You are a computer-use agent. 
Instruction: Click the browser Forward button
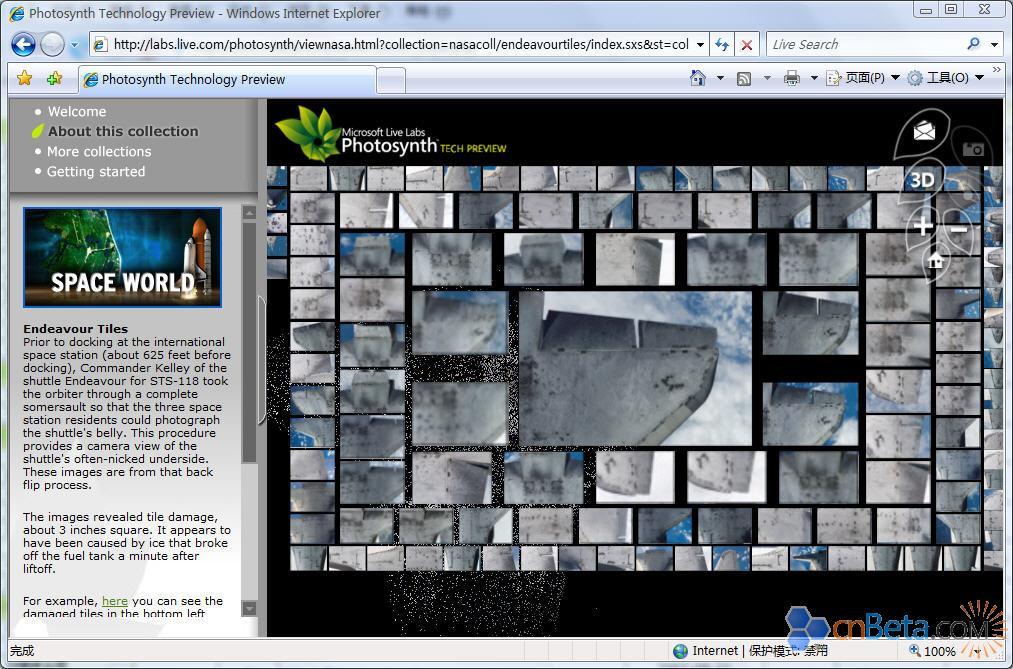[52, 45]
